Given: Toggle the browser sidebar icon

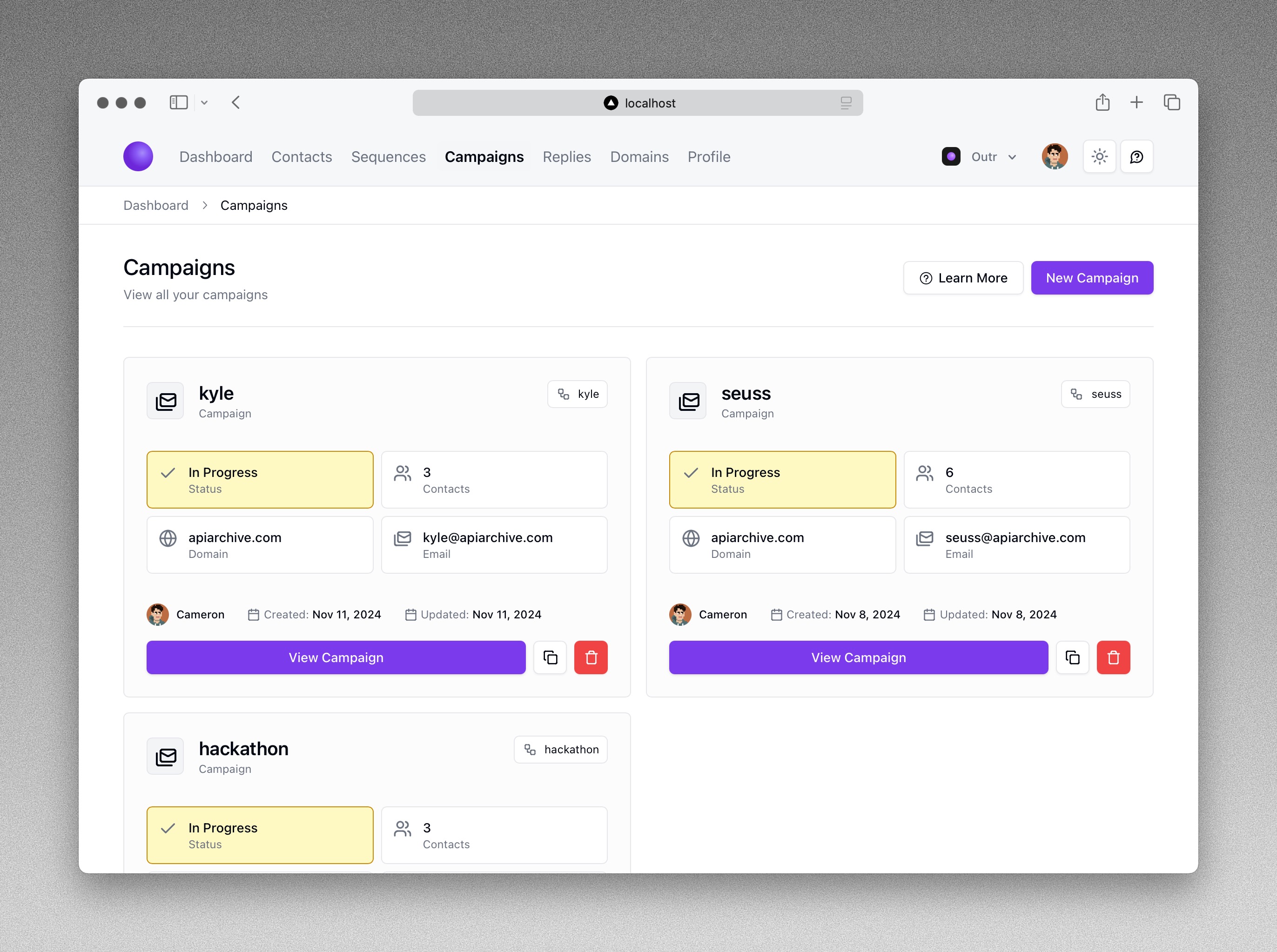Looking at the screenshot, I should [179, 102].
